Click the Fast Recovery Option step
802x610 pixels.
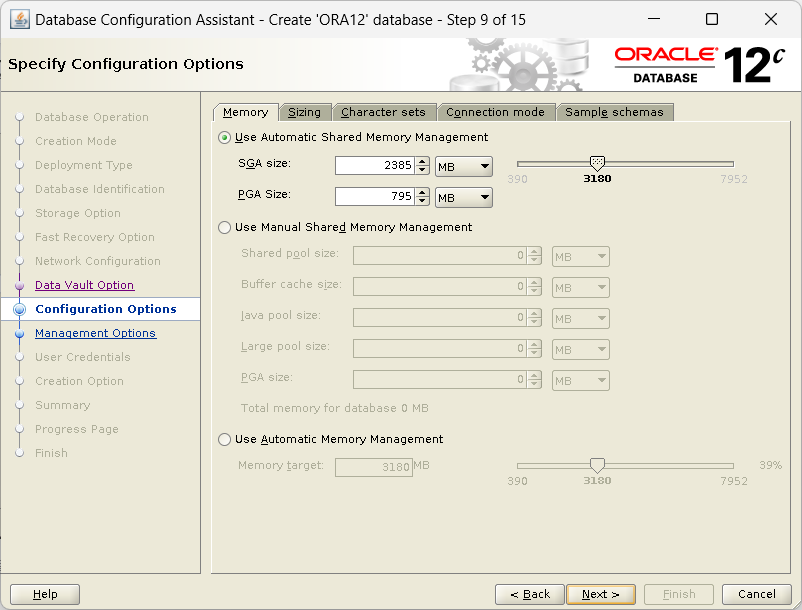point(95,237)
